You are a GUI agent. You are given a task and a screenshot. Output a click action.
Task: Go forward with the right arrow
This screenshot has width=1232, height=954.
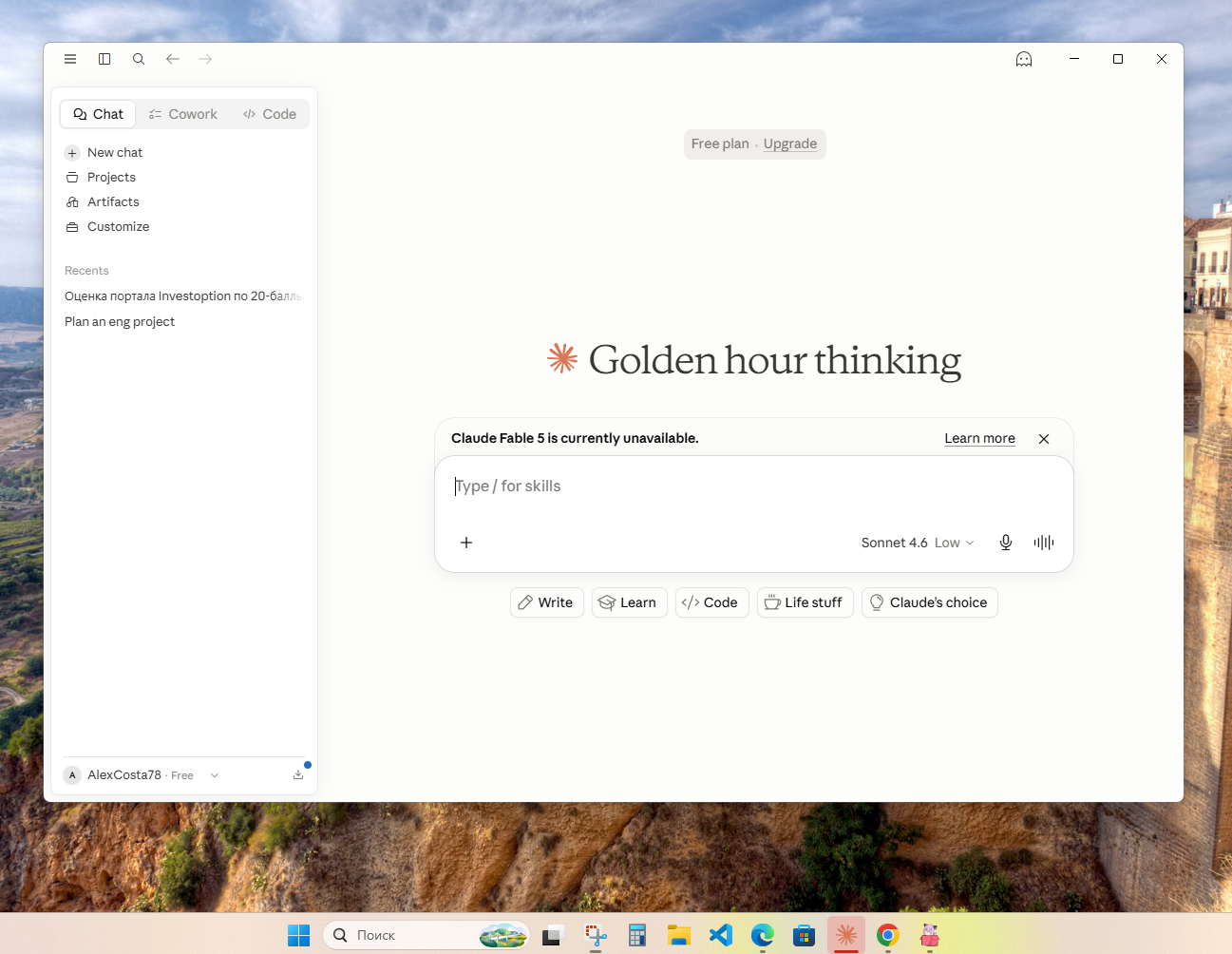click(x=205, y=59)
